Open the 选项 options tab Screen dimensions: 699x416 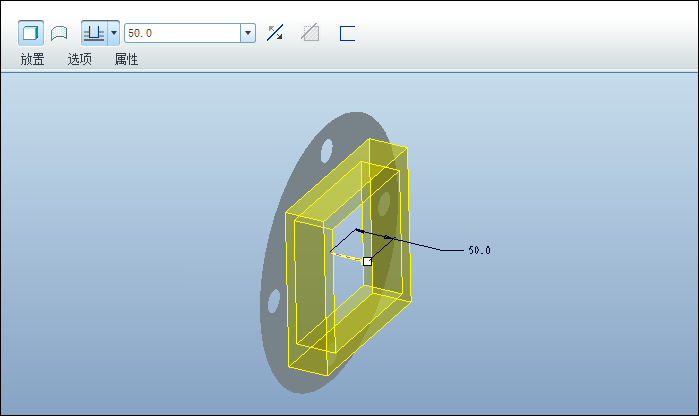click(x=79, y=59)
